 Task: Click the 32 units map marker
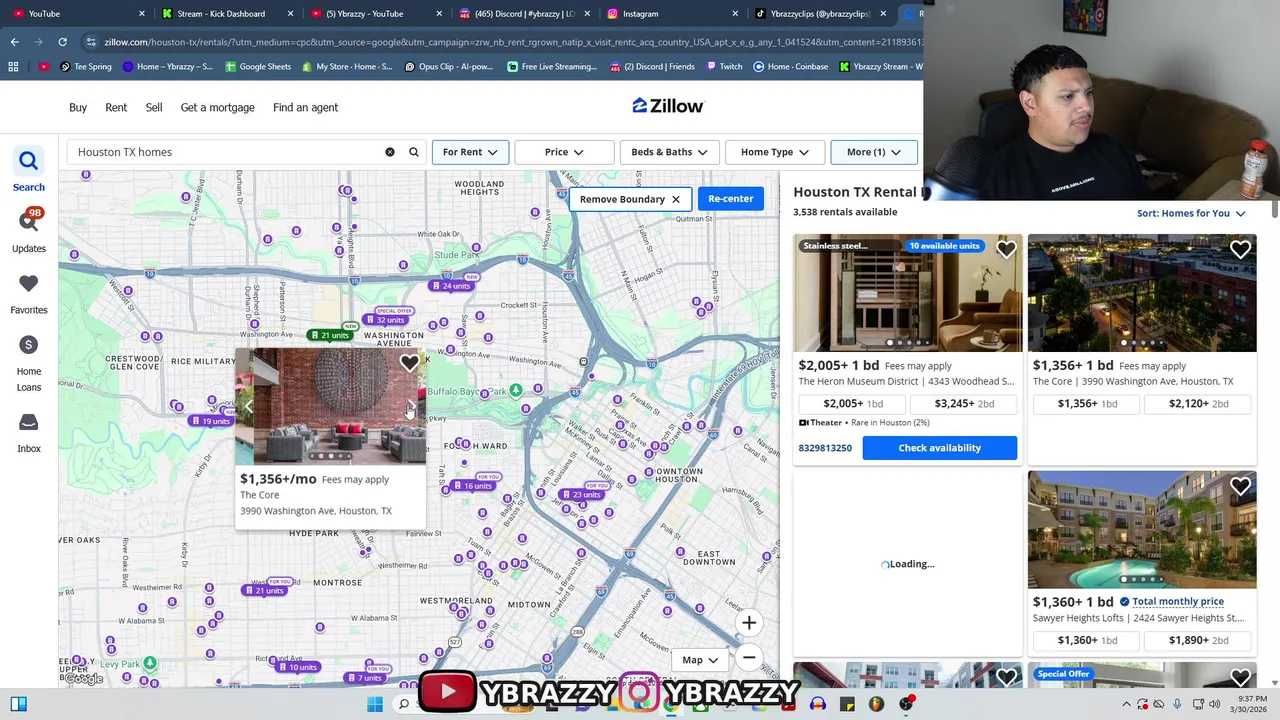click(385, 320)
